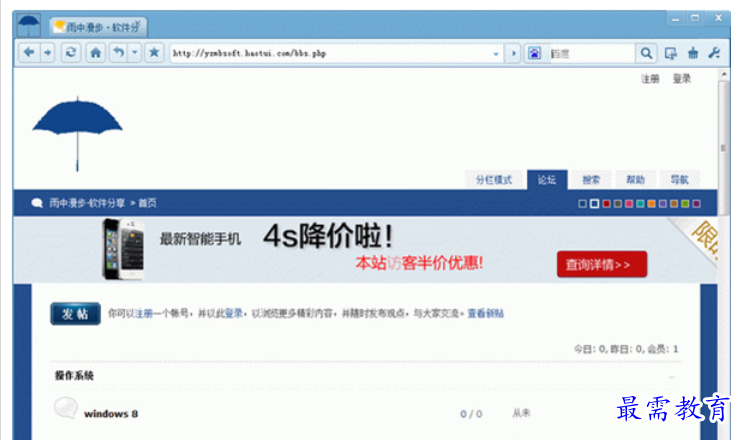Click the forward arrow button
This screenshot has width=738, height=440.
click(46, 53)
